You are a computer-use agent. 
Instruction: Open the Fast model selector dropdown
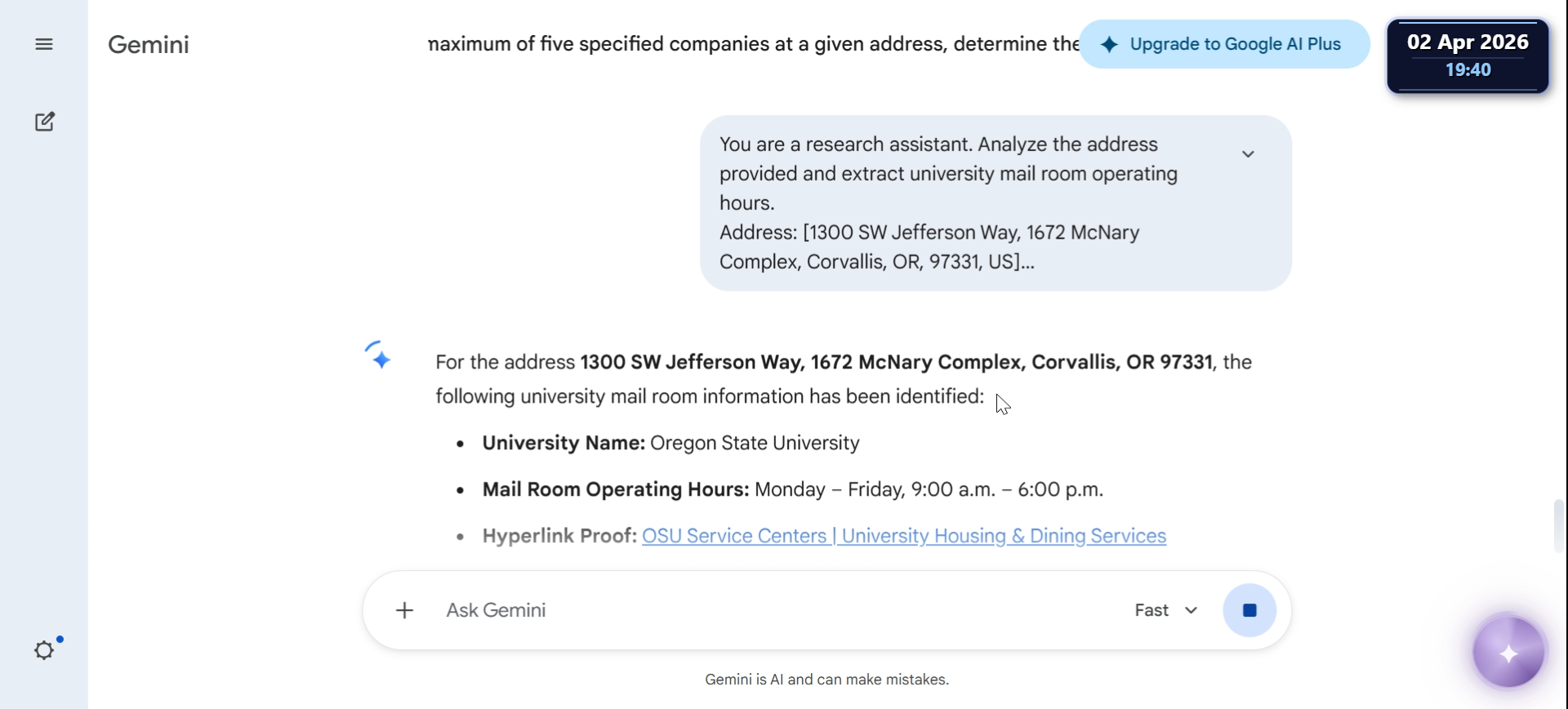tap(1166, 610)
